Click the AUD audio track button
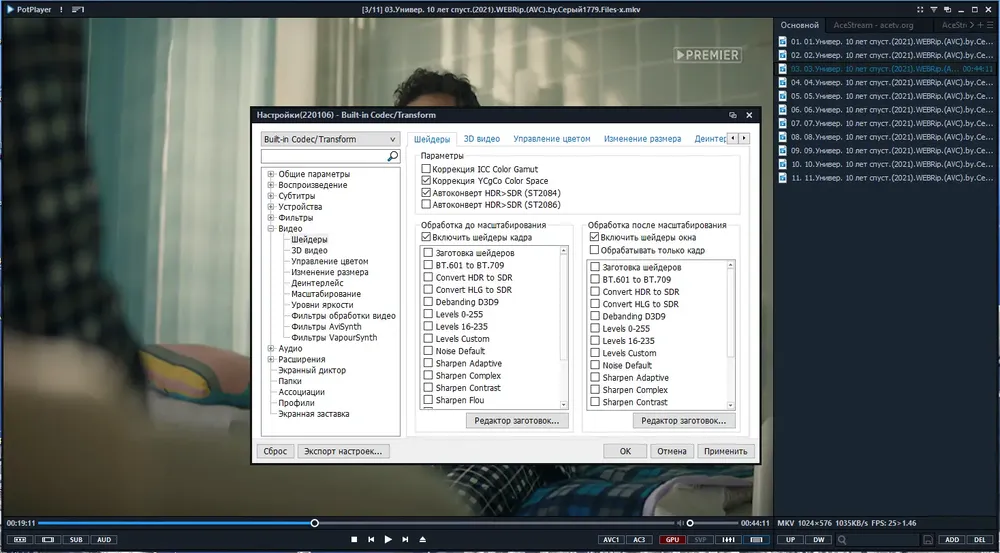Image resolution: width=1000 pixels, height=553 pixels. [104, 540]
